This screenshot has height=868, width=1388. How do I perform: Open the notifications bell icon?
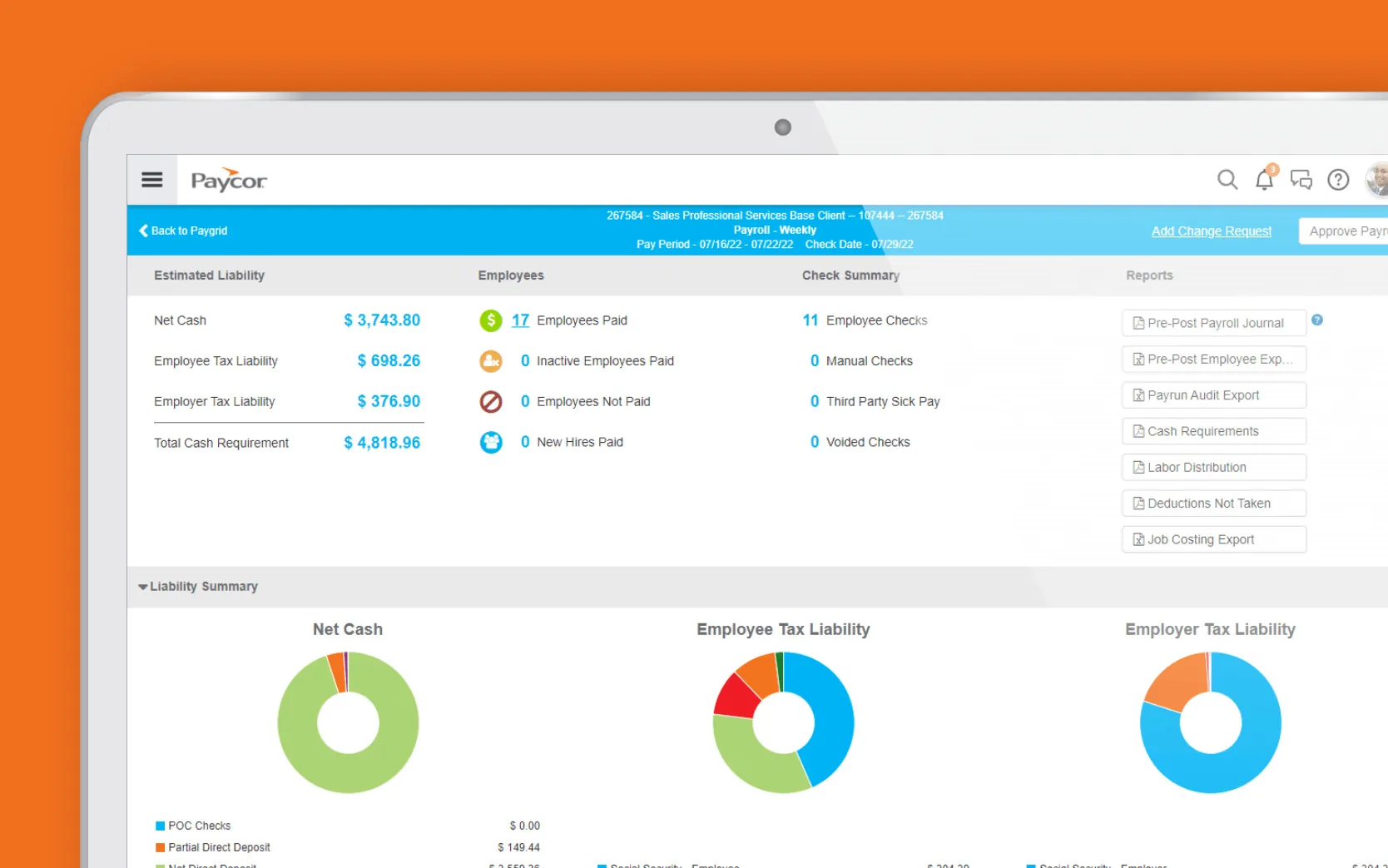(1265, 178)
